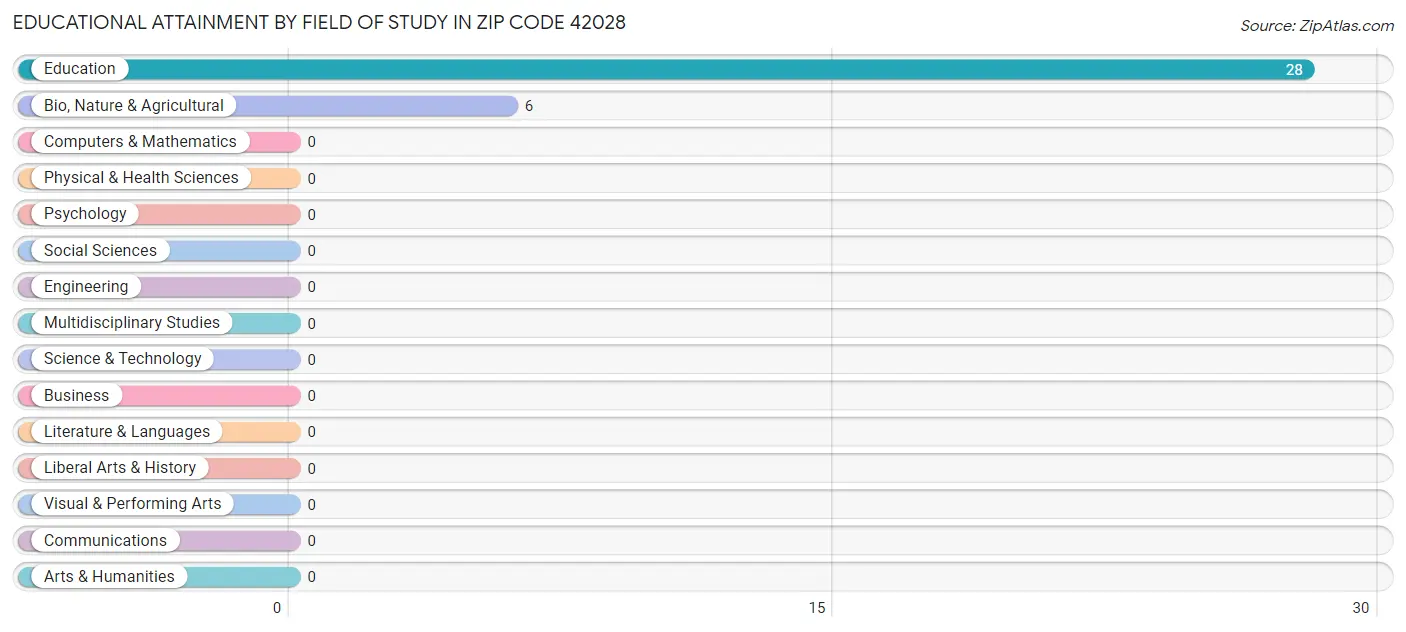Image resolution: width=1406 pixels, height=632 pixels.
Task: Click the 0 value next to Psychology
Action: click(x=311, y=215)
